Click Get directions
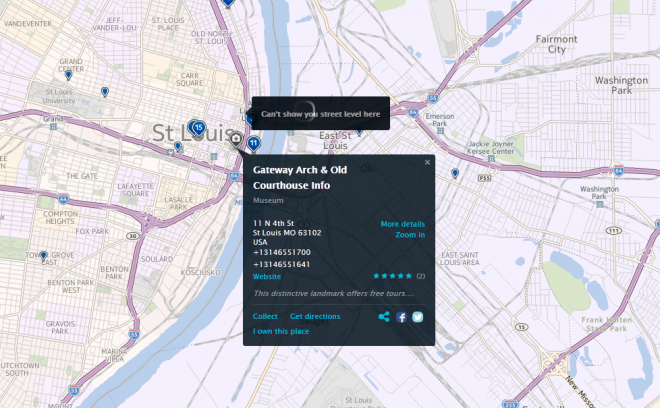This screenshot has height=408, width=660. pos(315,316)
